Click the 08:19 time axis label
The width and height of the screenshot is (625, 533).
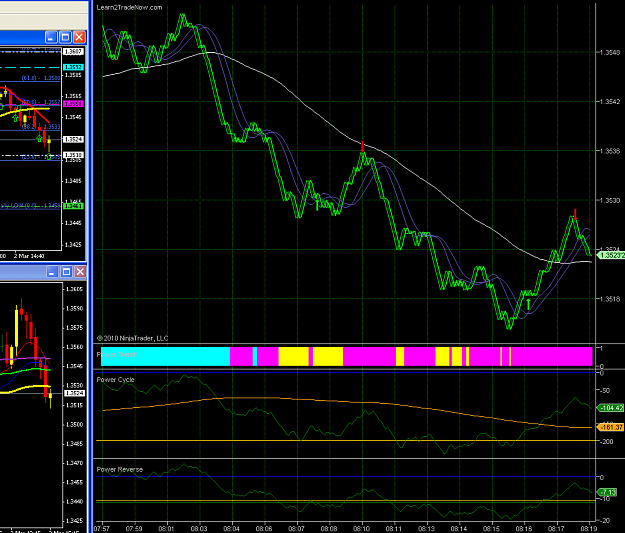(x=588, y=529)
